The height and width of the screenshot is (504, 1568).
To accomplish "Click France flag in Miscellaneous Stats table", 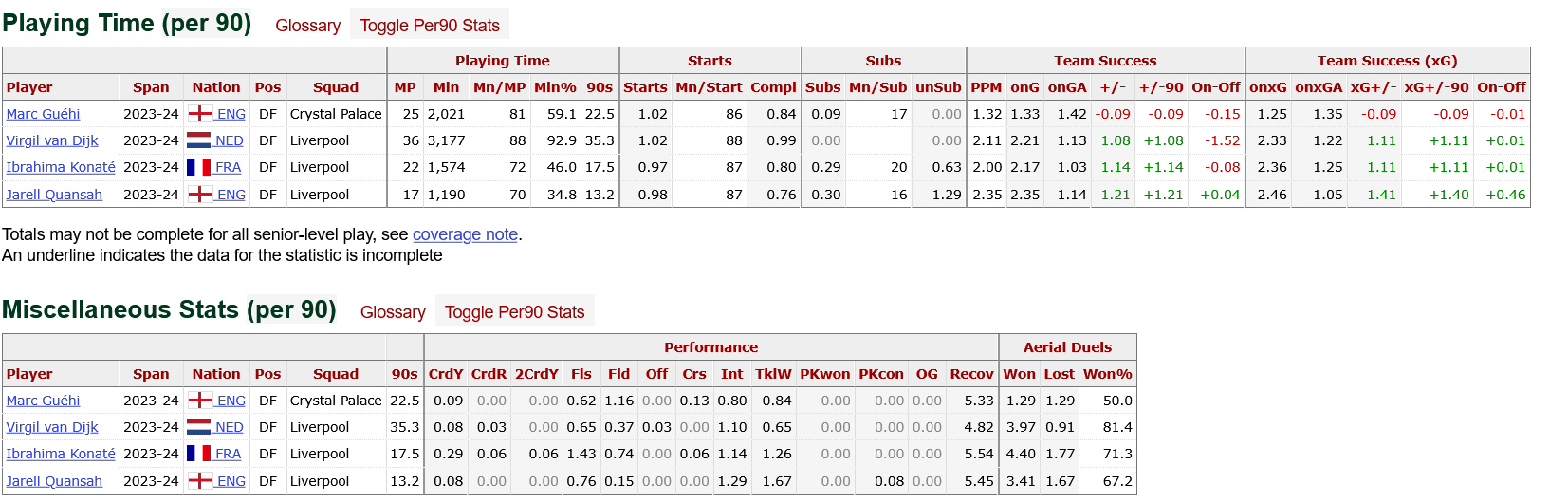I will (199, 454).
